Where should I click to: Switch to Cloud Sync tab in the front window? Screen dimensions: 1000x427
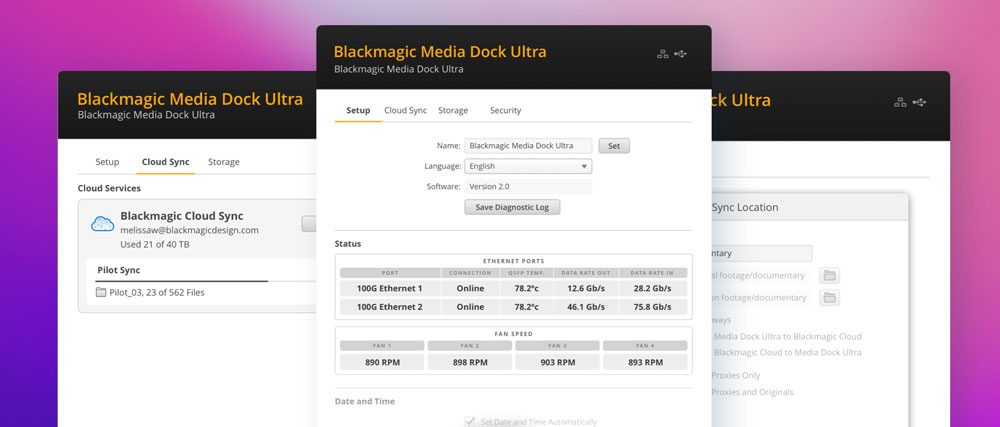pyautogui.click(x=406, y=110)
